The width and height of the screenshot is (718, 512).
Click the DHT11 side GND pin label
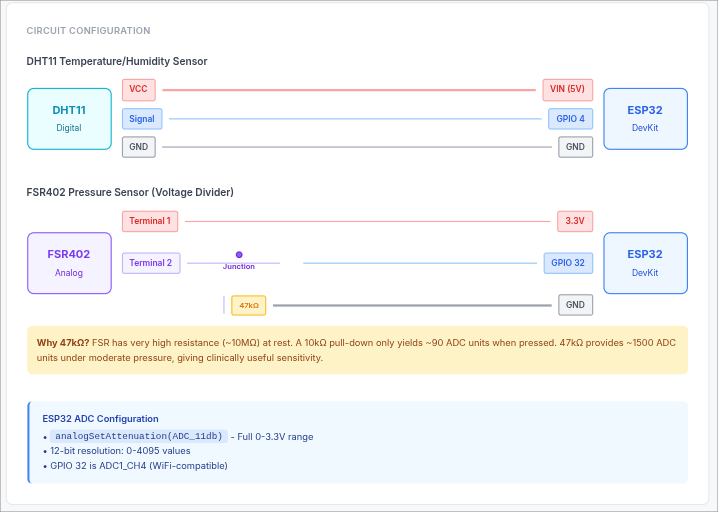click(x=139, y=147)
